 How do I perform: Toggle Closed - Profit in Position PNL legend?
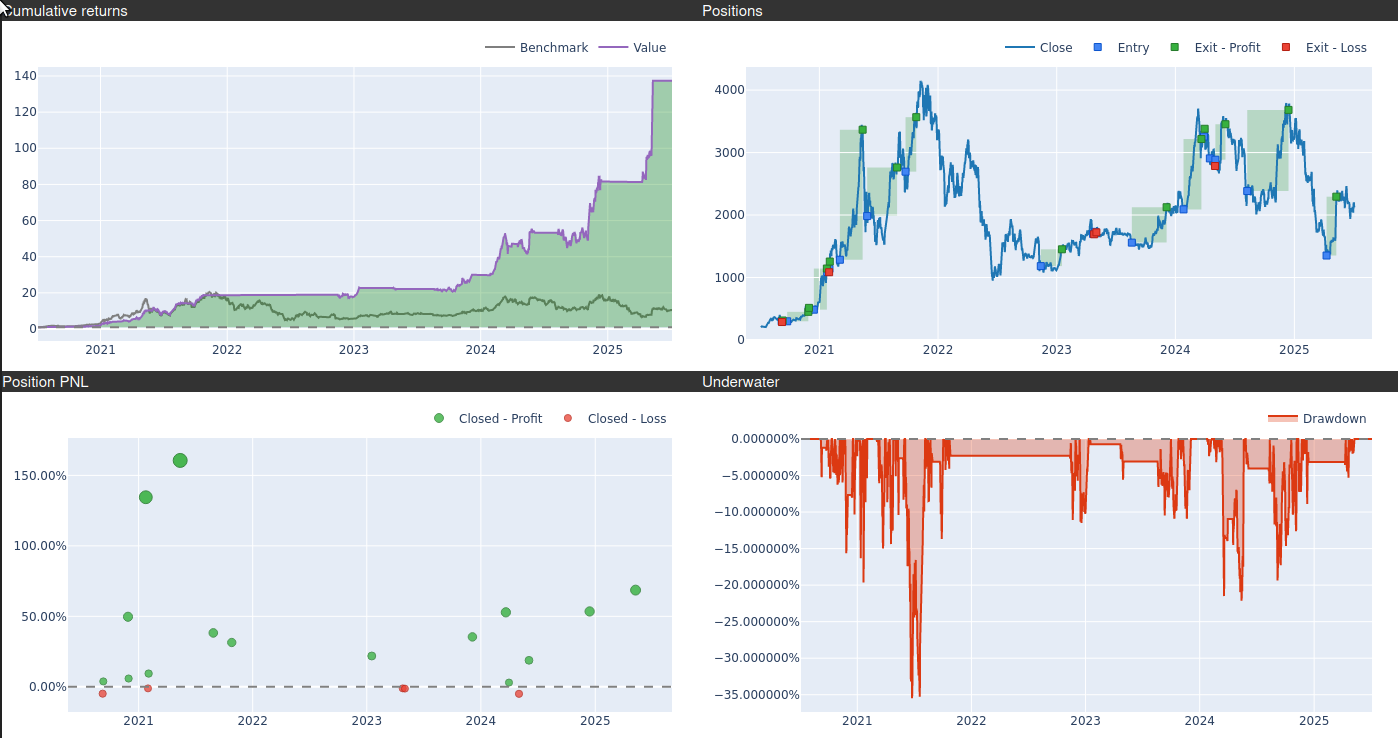(x=499, y=419)
